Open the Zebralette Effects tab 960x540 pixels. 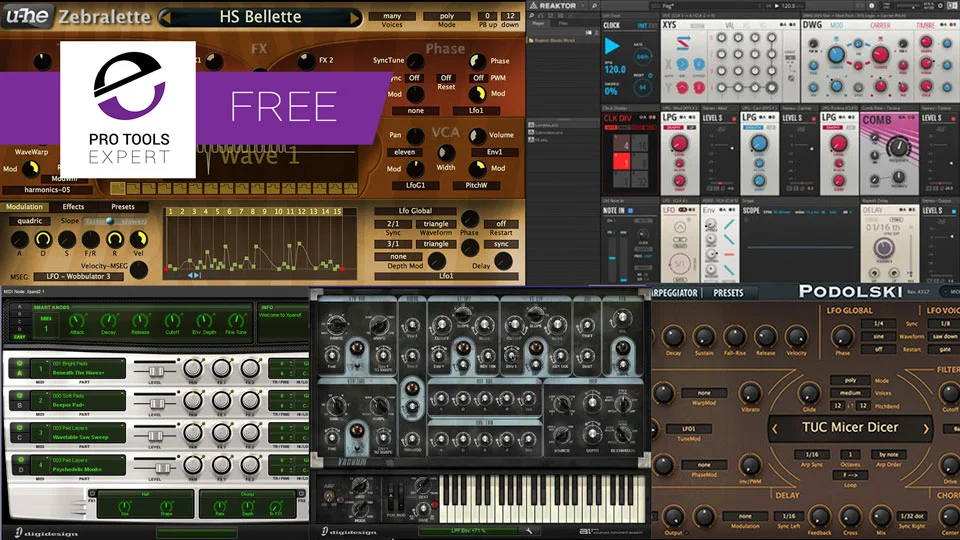pyautogui.click(x=73, y=207)
